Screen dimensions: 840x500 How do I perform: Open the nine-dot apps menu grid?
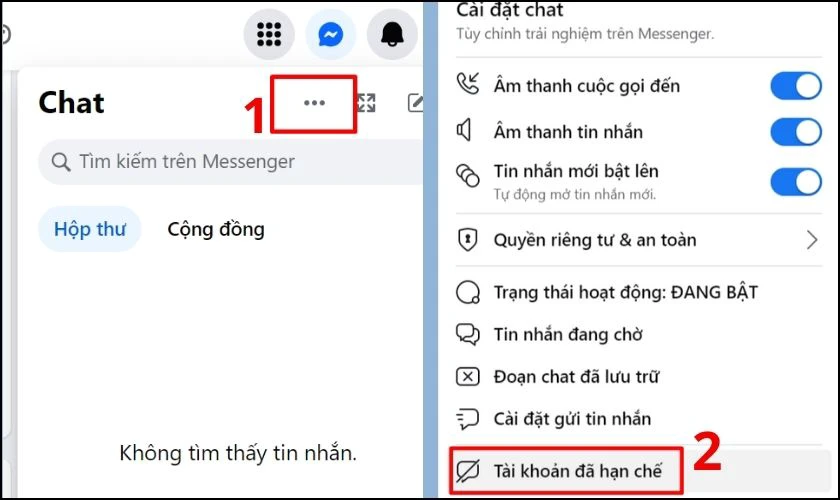[x=269, y=35]
